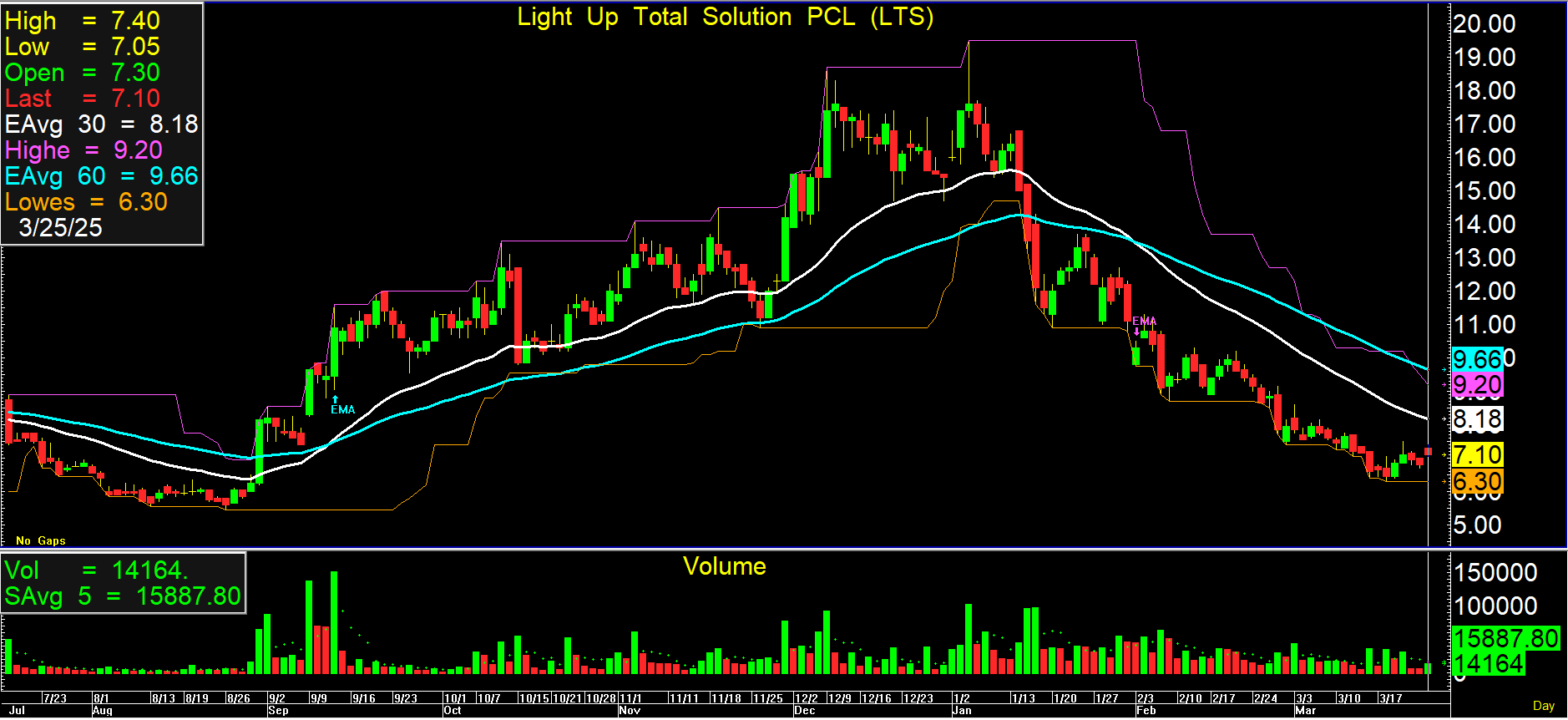Image resolution: width=1568 pixels, height=720 pixels.
Task: Click the 8/26 date tick
Action: pos(239,698)
